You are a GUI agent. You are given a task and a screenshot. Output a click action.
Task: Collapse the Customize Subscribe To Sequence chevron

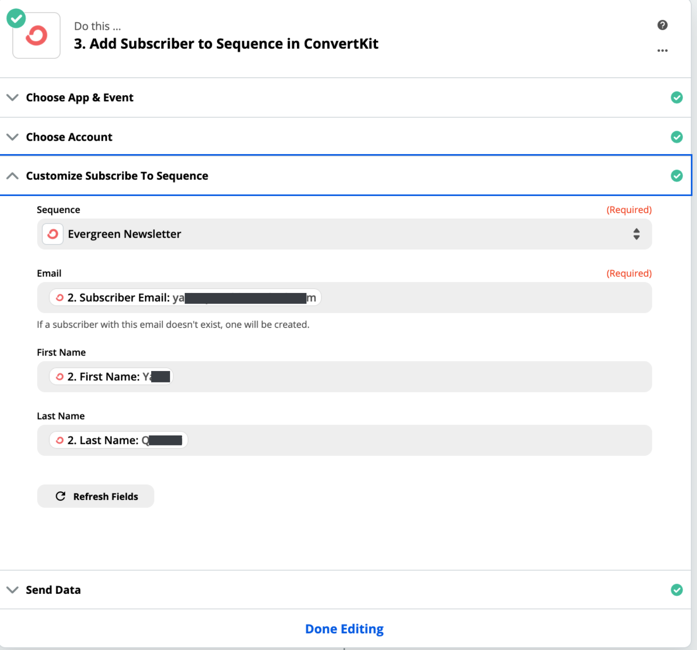pos(12,176)
